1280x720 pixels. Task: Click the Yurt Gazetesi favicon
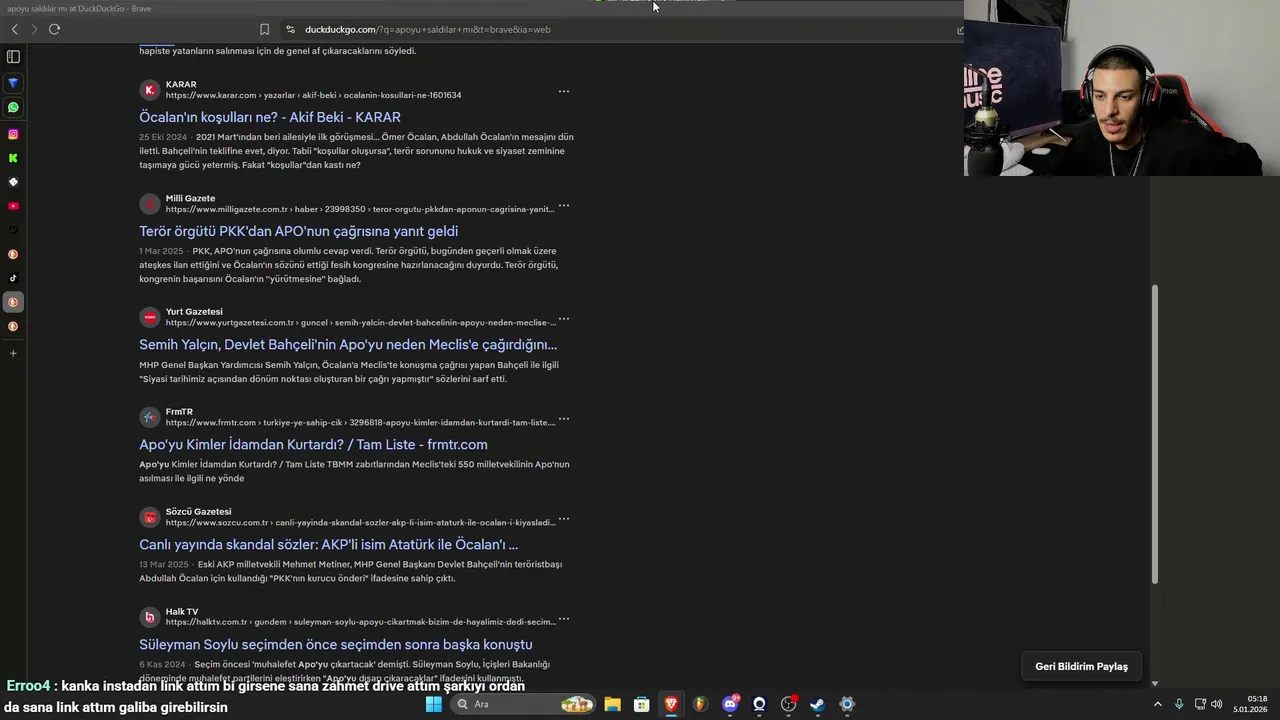click(x=150, y=317)
